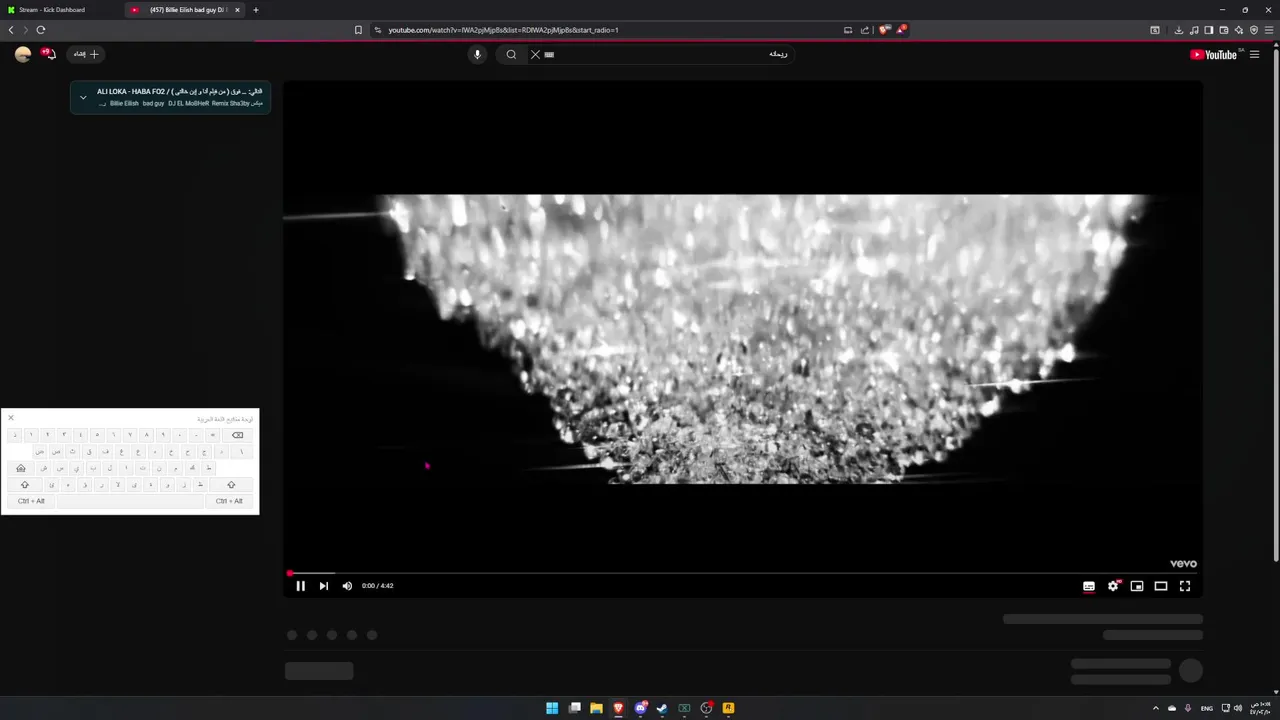Open the YouTube create (+) button
The image size is (1280, 720).
pyautogui.click(x=85, y=54)
